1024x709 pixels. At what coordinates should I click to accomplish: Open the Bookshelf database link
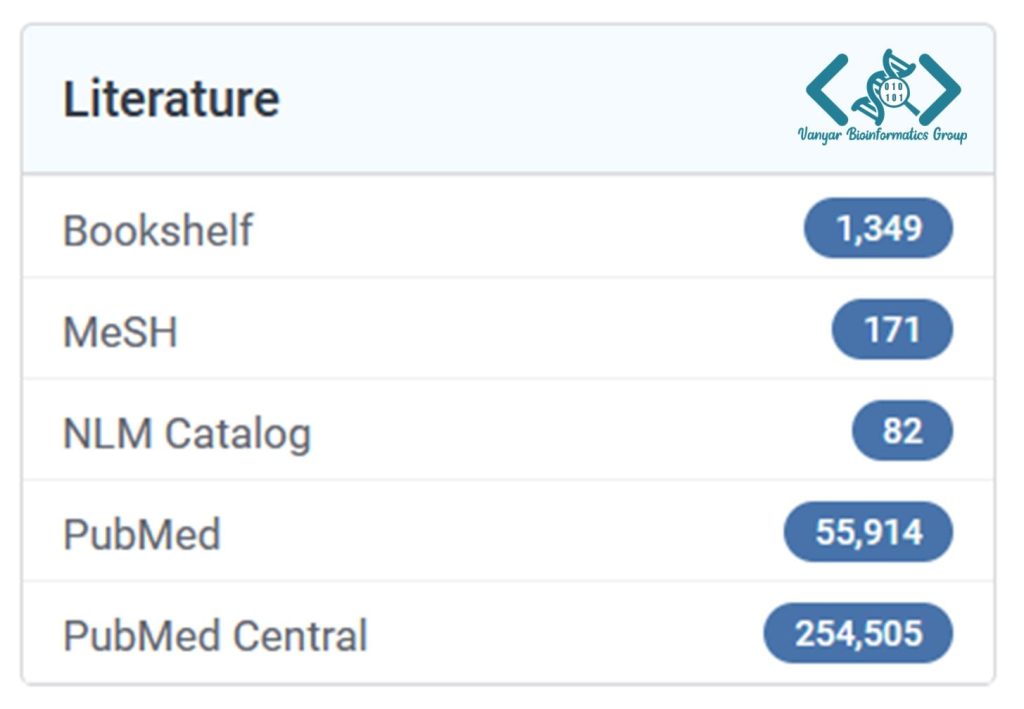click(x=157, y=230)
